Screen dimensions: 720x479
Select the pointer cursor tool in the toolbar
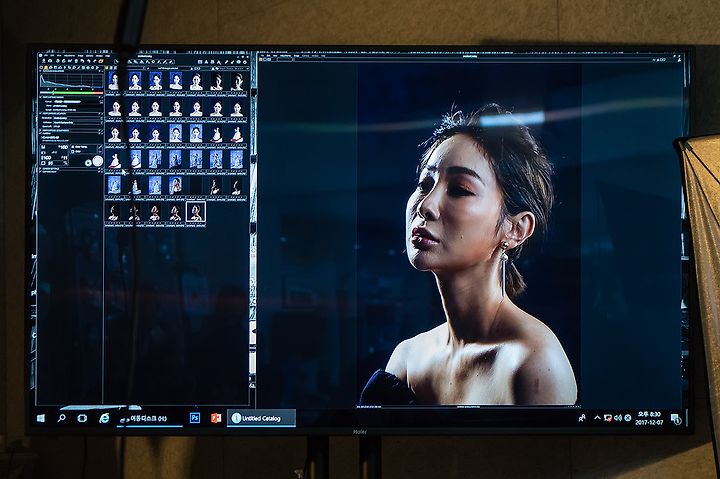[x=117, y=61]
